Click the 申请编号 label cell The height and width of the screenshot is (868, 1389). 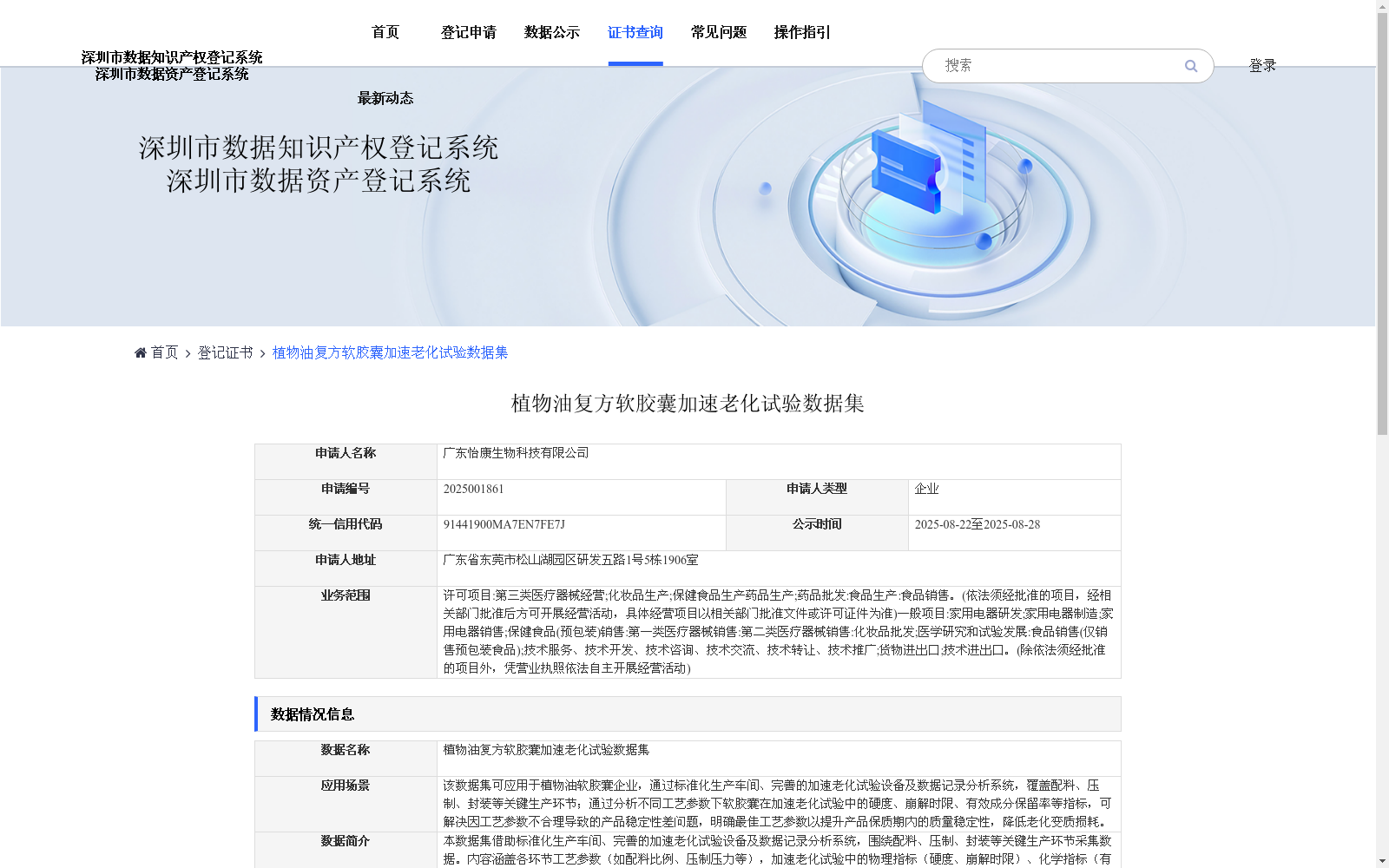(x=346, y=497)
